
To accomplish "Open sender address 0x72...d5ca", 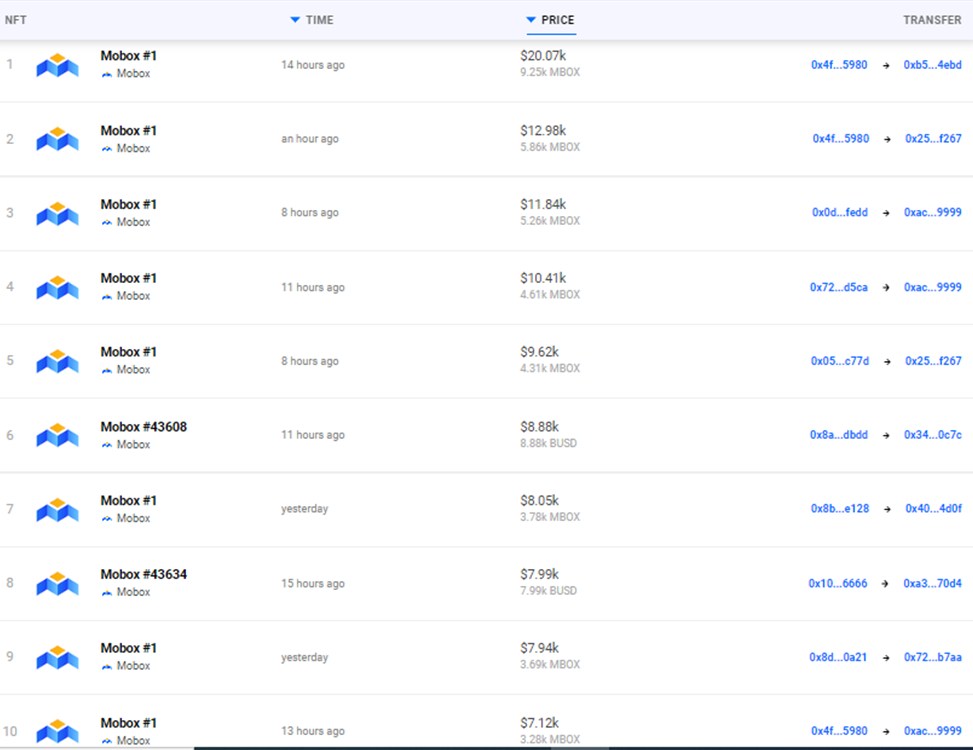I will coord(838,287).
